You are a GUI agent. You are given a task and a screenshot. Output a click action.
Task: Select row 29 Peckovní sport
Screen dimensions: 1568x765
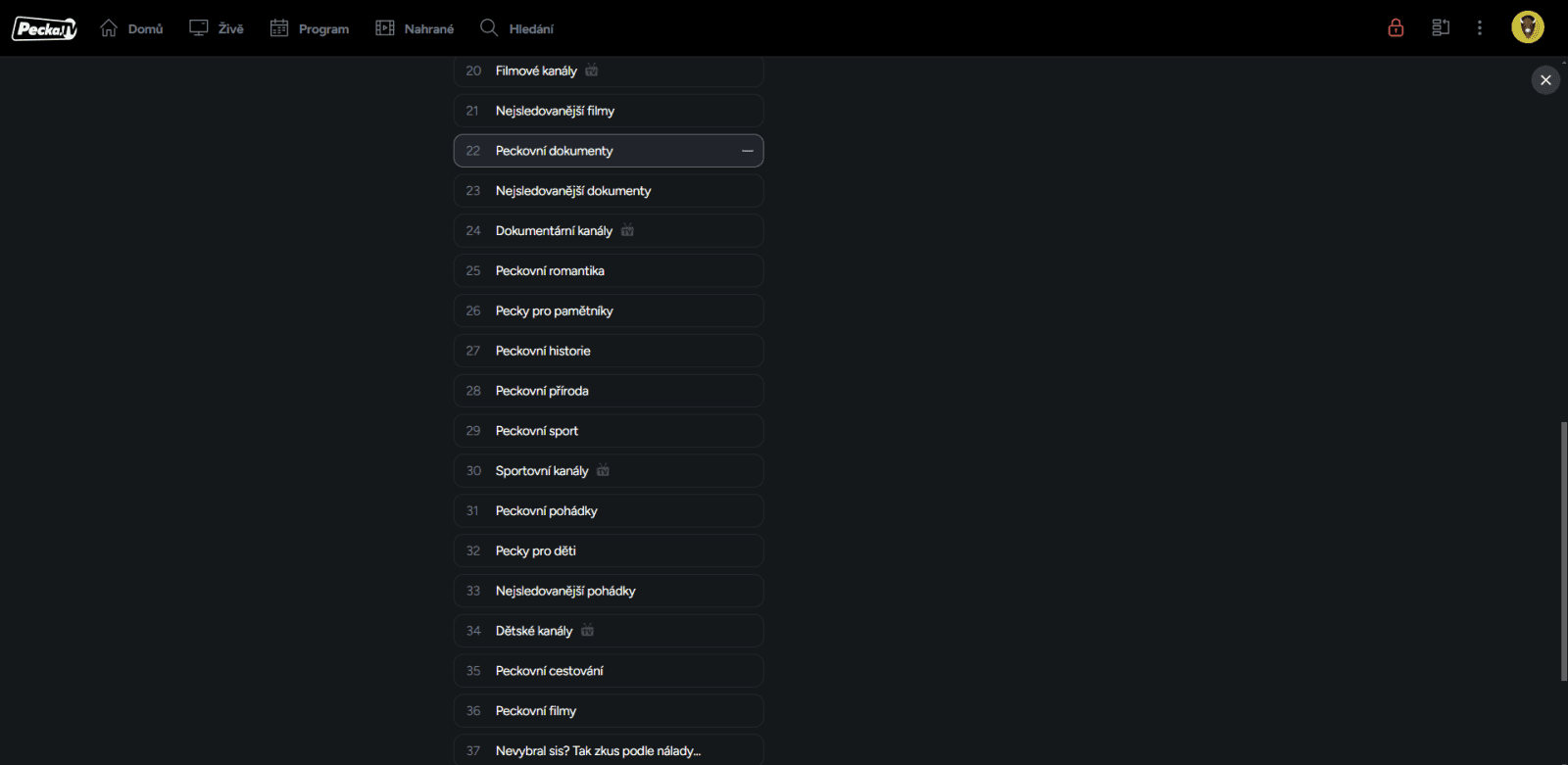coord(609,431)
